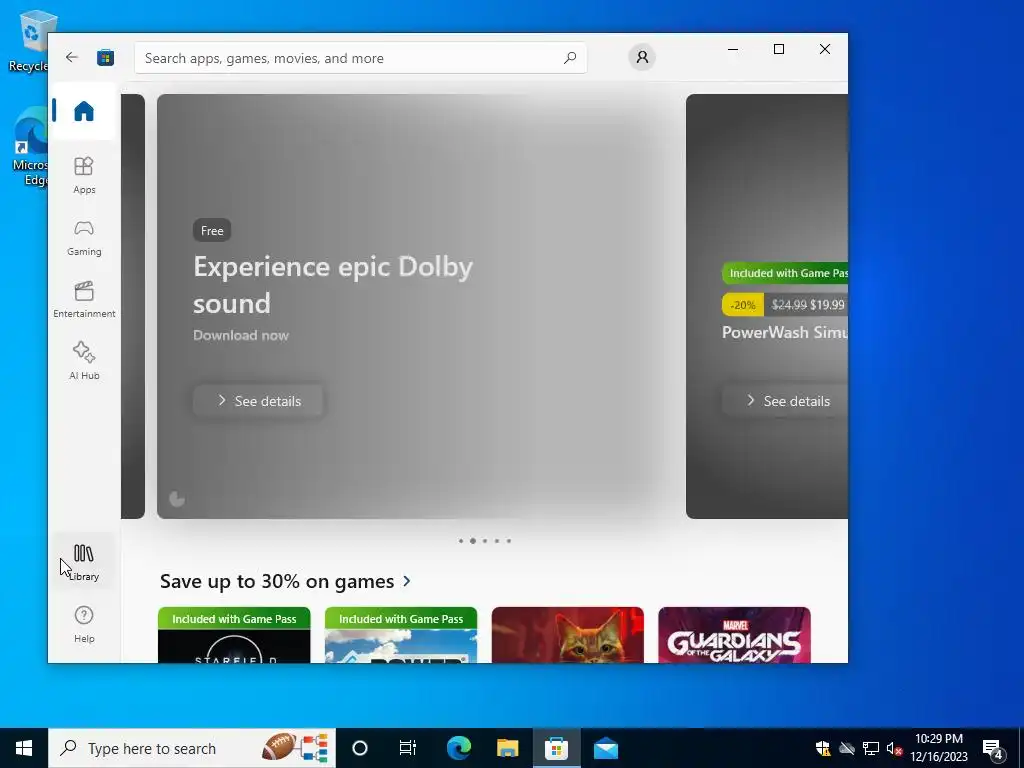Open the notification center icon

click(993, 749)
